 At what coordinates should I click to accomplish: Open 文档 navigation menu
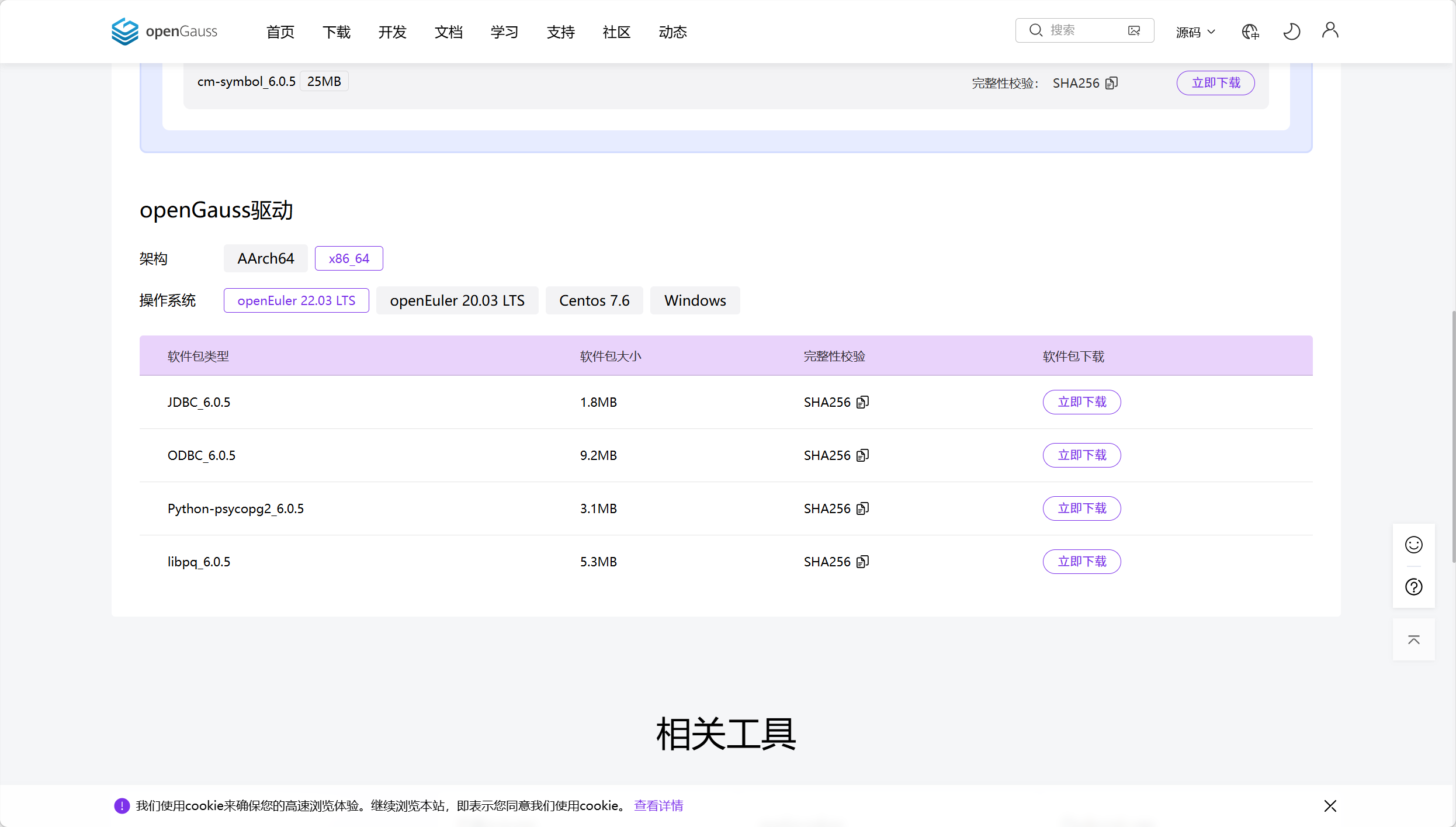(x=449, y=32)
